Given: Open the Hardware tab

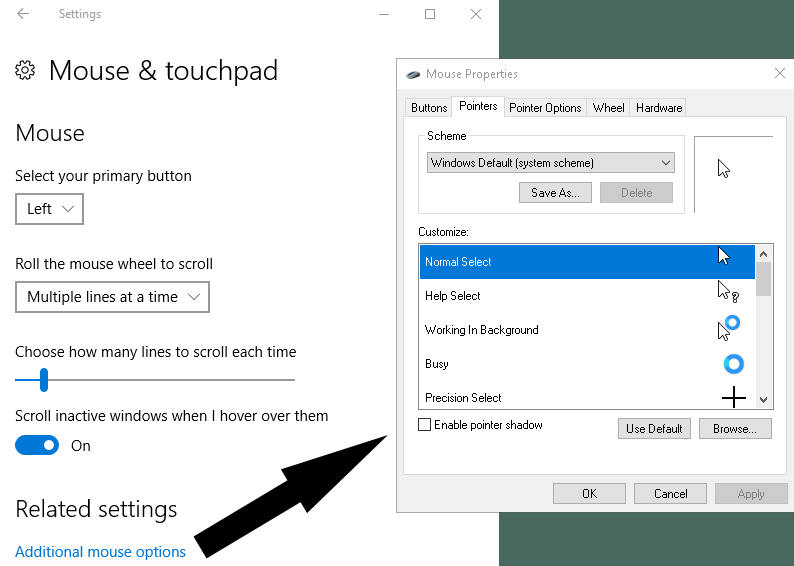Looking at the screenshot, I should [x=659, y=108].
